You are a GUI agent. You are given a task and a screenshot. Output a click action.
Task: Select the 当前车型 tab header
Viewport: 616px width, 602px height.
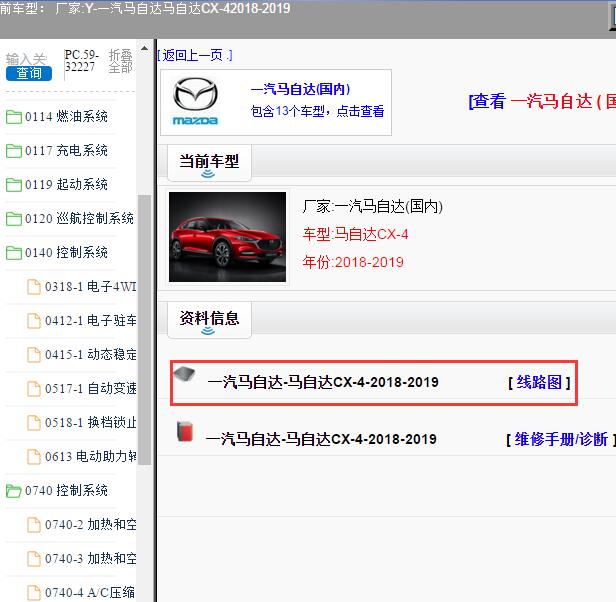point(209,163)
